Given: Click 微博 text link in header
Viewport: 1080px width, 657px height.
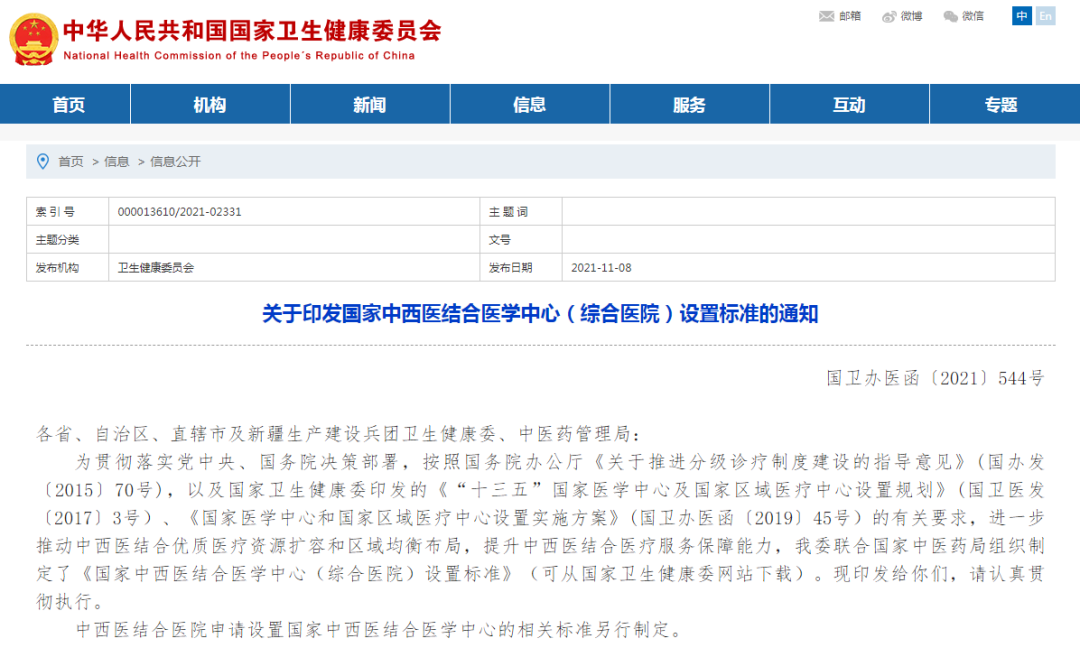Looking at the screenshot, I should click(x=911, y=16).
